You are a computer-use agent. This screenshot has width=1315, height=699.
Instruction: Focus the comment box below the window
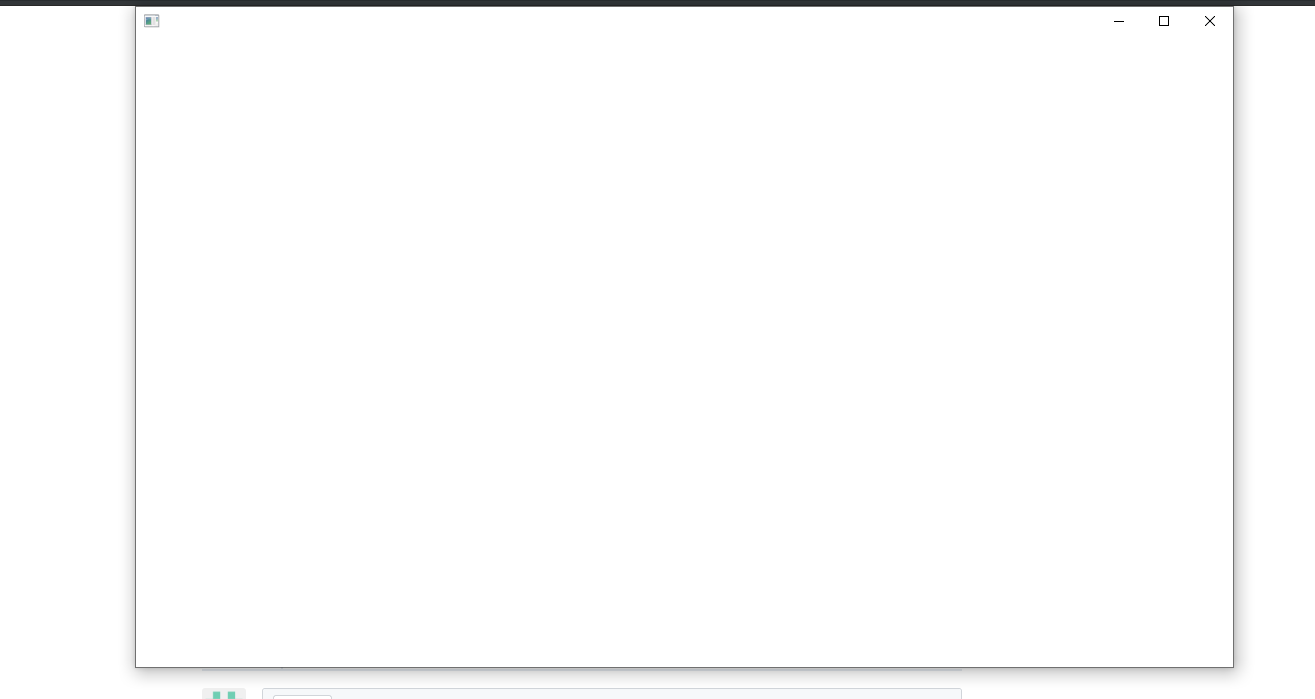[x=612, y=694]
